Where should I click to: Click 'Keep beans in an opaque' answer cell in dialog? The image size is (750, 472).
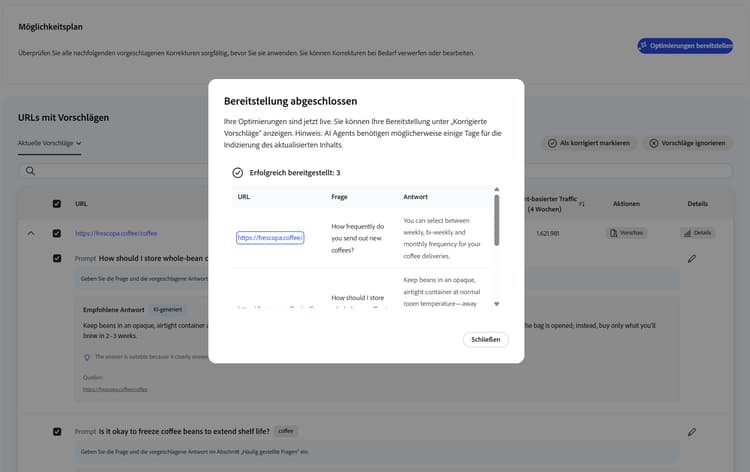[x=441, y=292]
